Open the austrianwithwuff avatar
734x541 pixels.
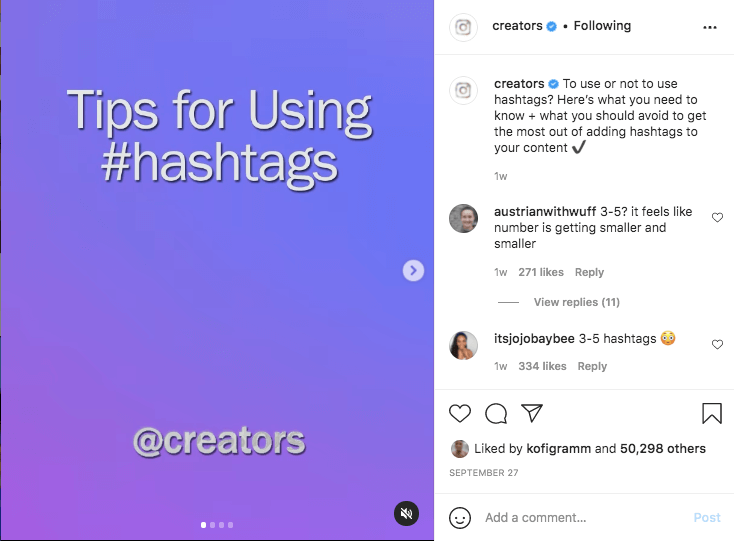(x=463, y=218)
